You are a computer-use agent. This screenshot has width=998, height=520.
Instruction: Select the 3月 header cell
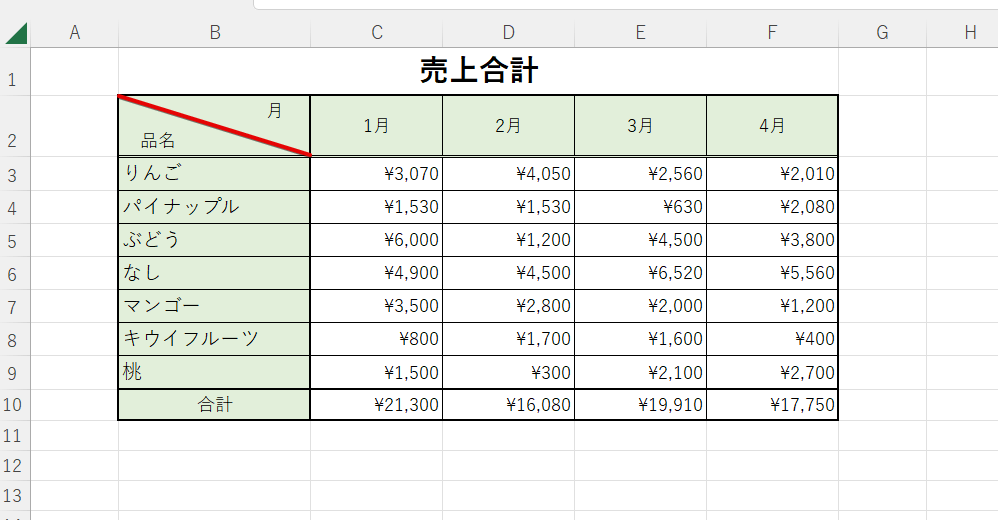tap(640, 126)
